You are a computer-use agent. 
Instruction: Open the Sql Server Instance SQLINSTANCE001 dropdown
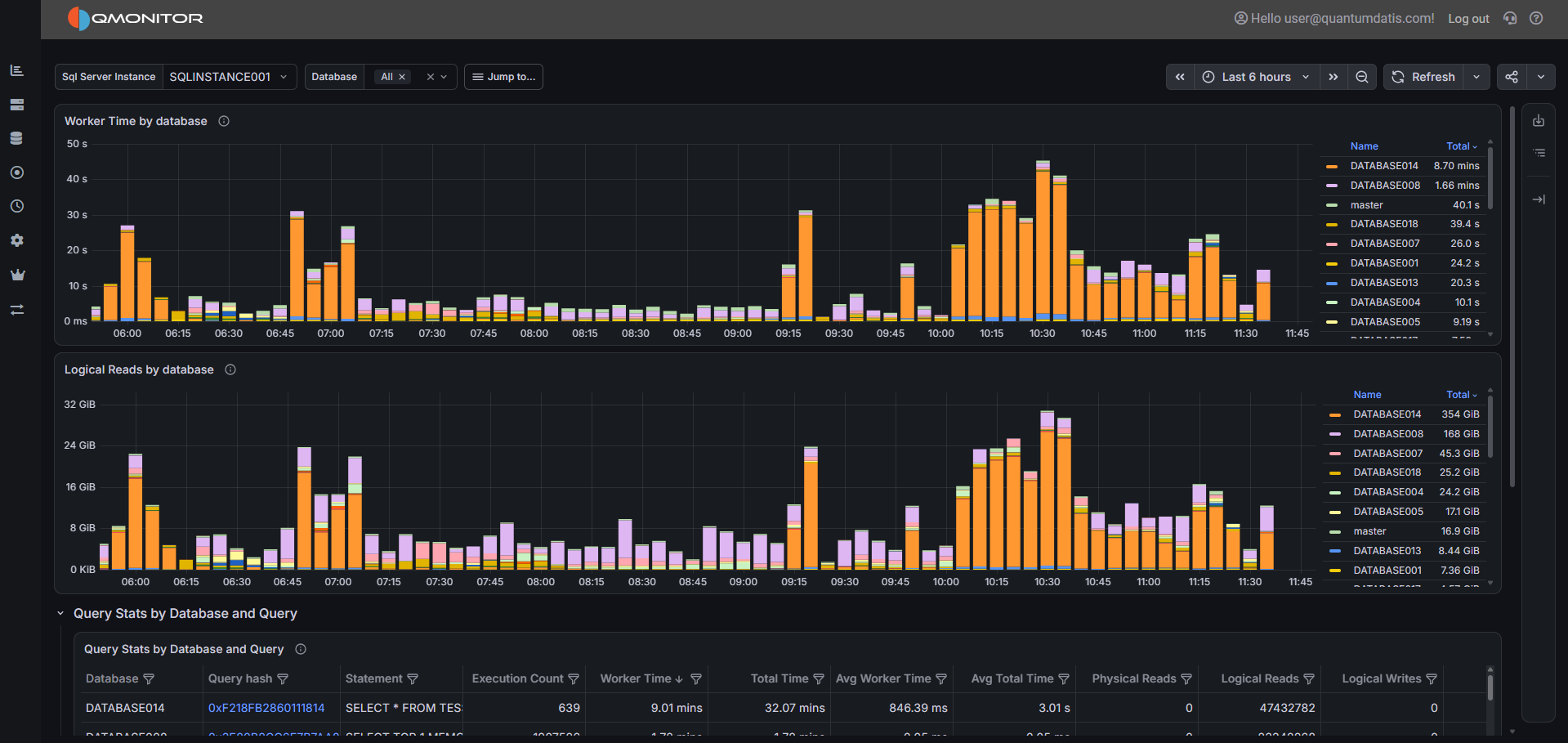[x=229, y=77]
